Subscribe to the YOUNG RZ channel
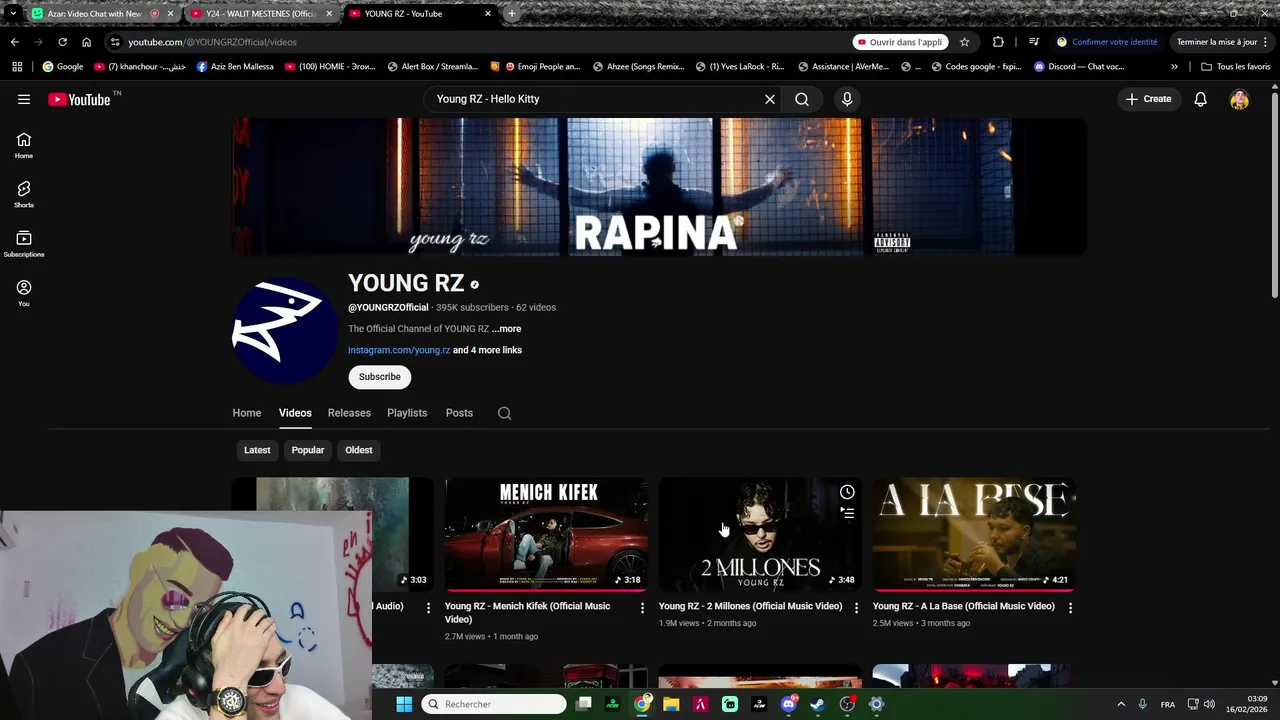The width and height of the screenshot is (1280, 720). [380, 377]
